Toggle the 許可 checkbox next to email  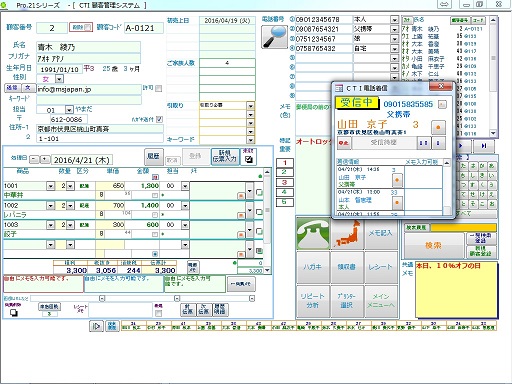[x=159, y=88]
